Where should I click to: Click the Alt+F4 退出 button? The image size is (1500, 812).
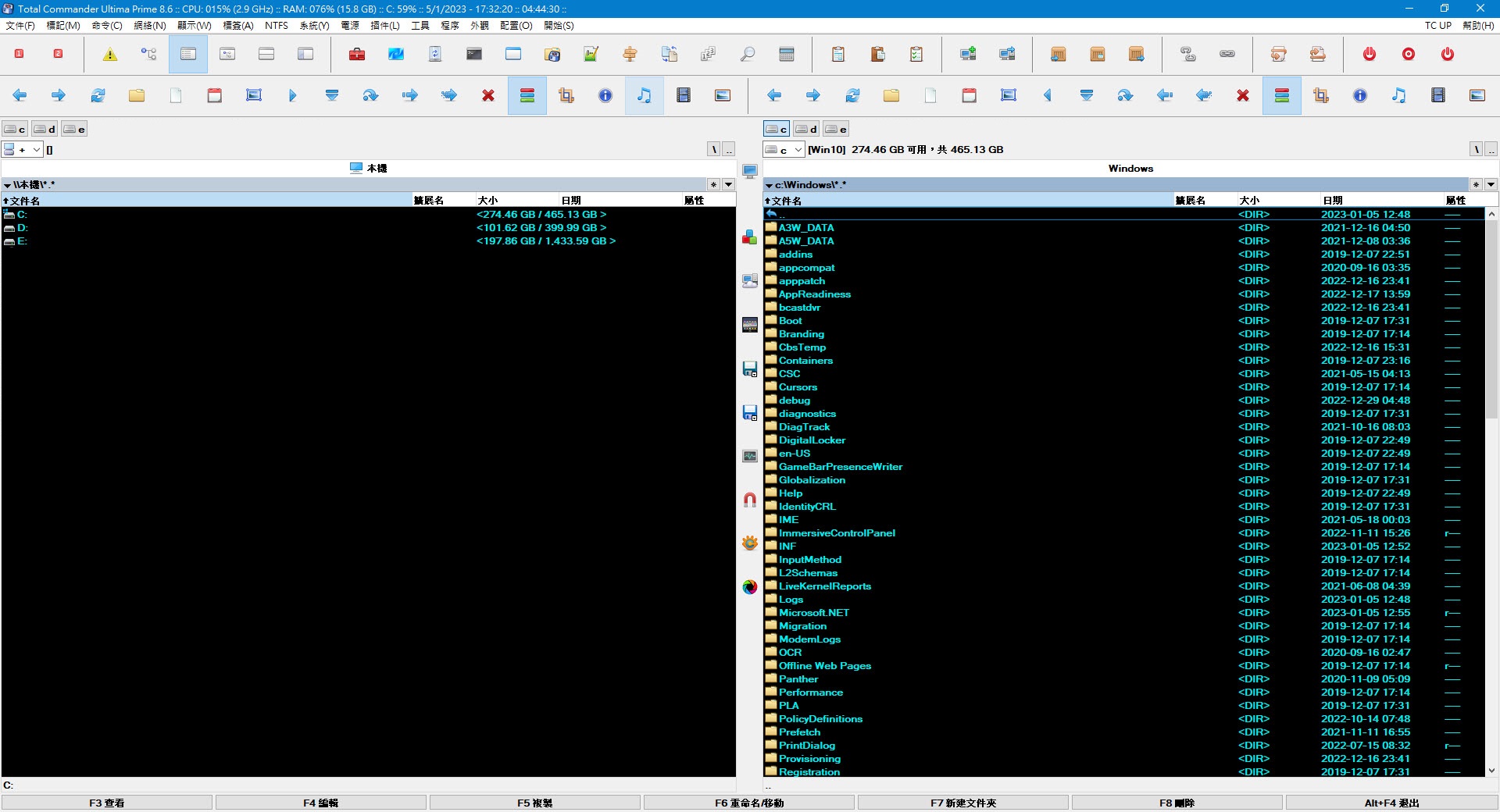pyautogui.click(x=1392, y=803)
